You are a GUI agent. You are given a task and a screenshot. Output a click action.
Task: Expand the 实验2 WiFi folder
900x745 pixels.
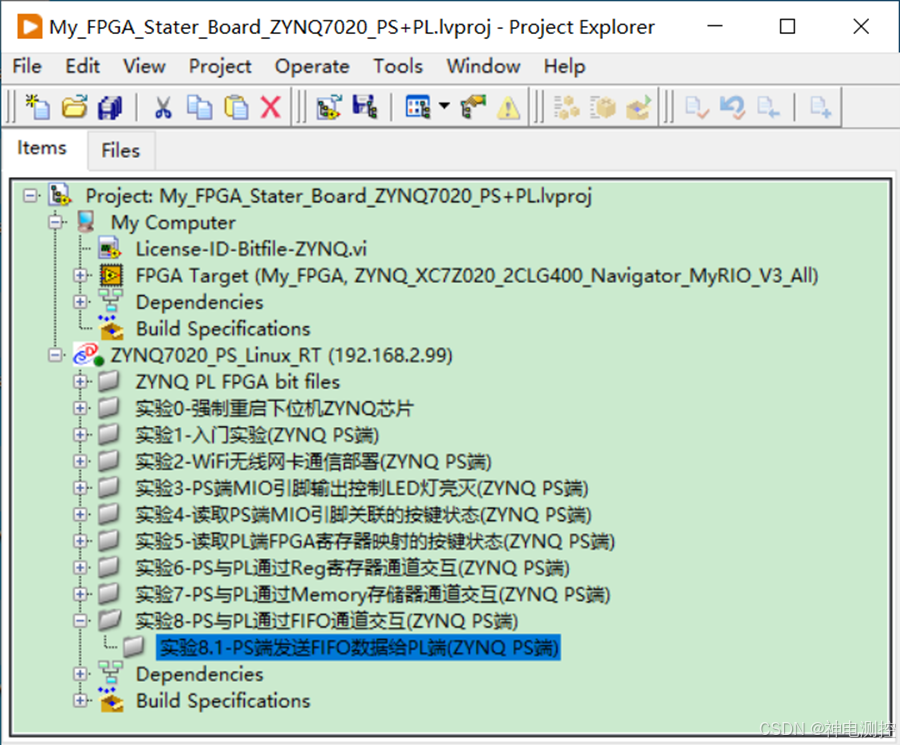pos(81,461)
